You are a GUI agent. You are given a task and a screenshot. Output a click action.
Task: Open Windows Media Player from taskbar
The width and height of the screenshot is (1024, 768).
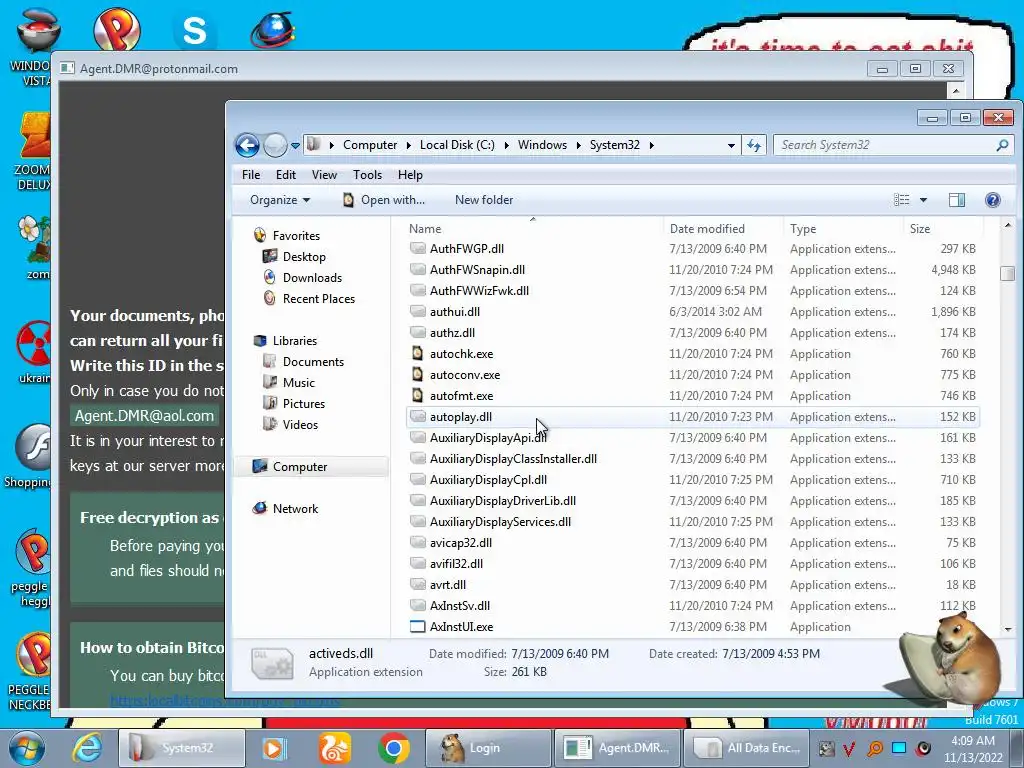coord(275,748)
